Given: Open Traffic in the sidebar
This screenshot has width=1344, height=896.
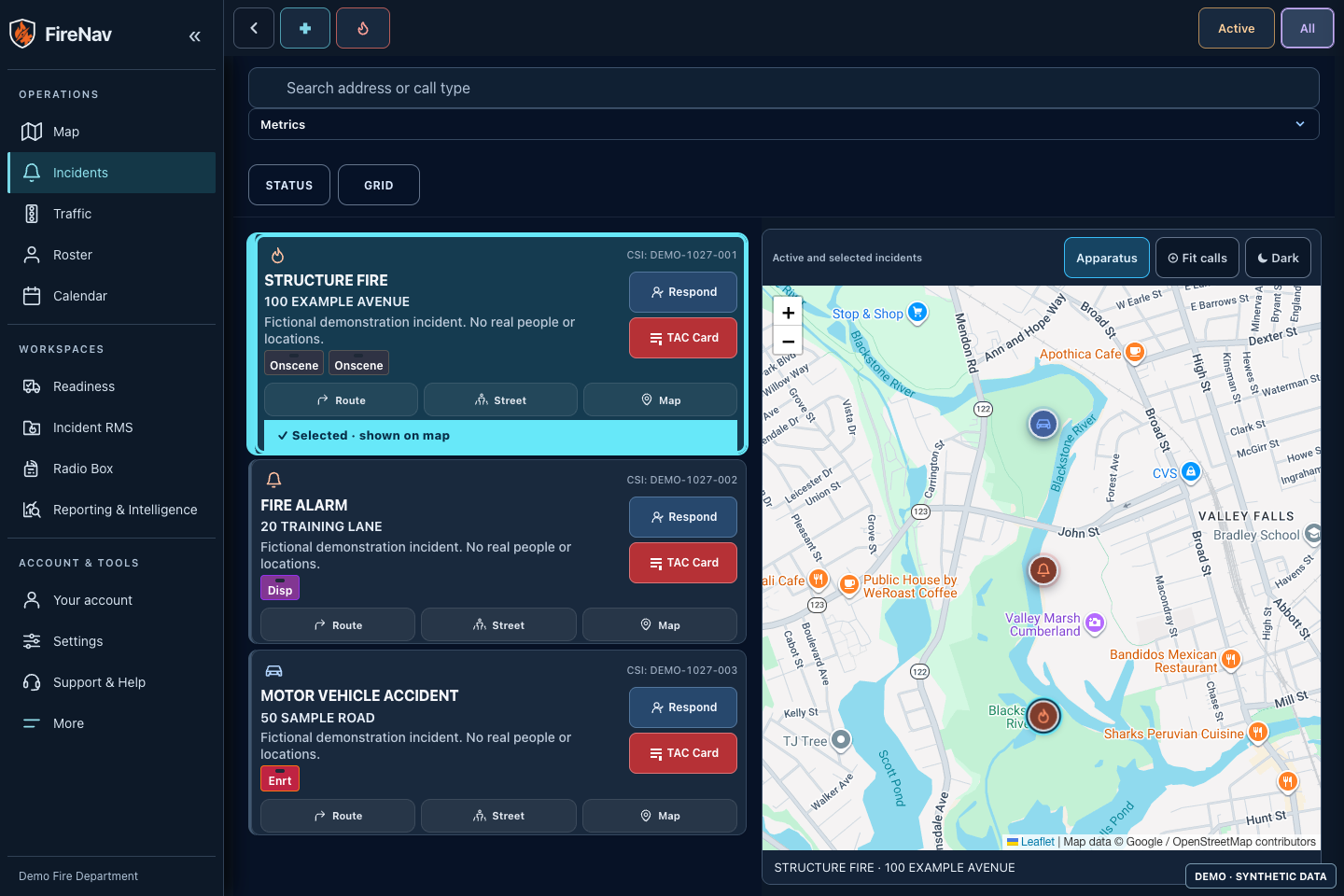Looking at the screenshot, I should click(x=111, y=214).
